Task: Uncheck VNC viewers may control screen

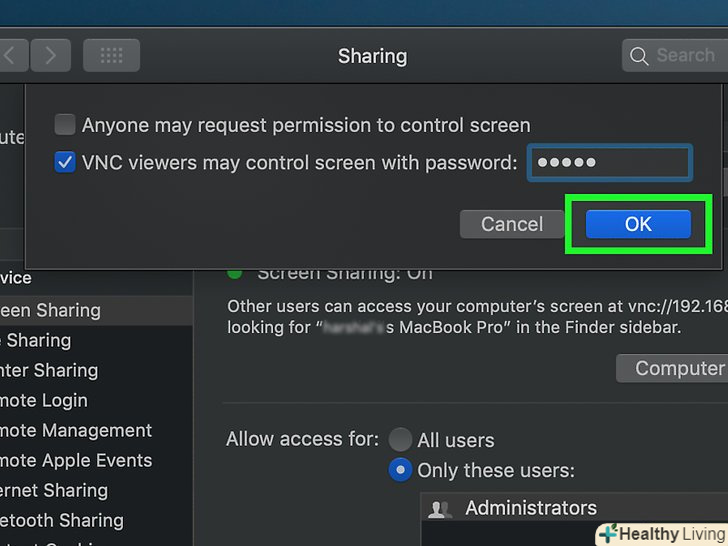Action: (x=65, y=162)
